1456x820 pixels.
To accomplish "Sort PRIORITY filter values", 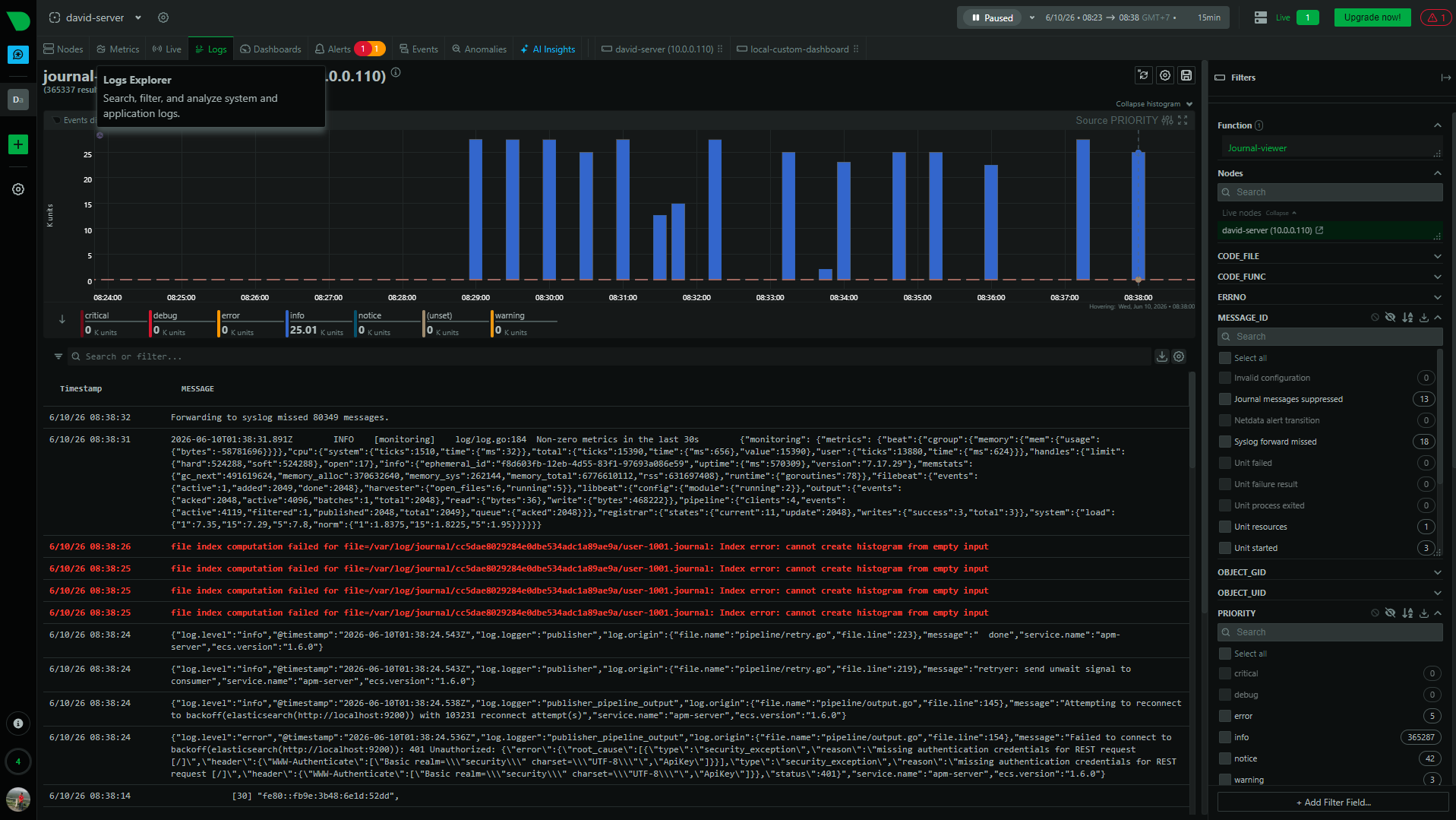I will 1407,613.
